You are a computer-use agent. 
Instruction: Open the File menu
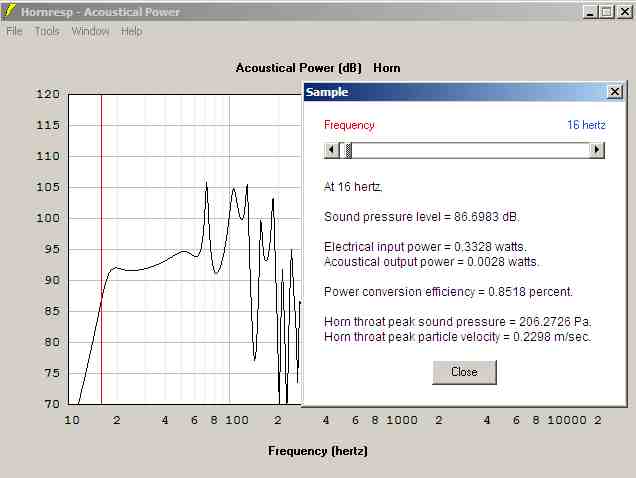click(x=14, y=31)
